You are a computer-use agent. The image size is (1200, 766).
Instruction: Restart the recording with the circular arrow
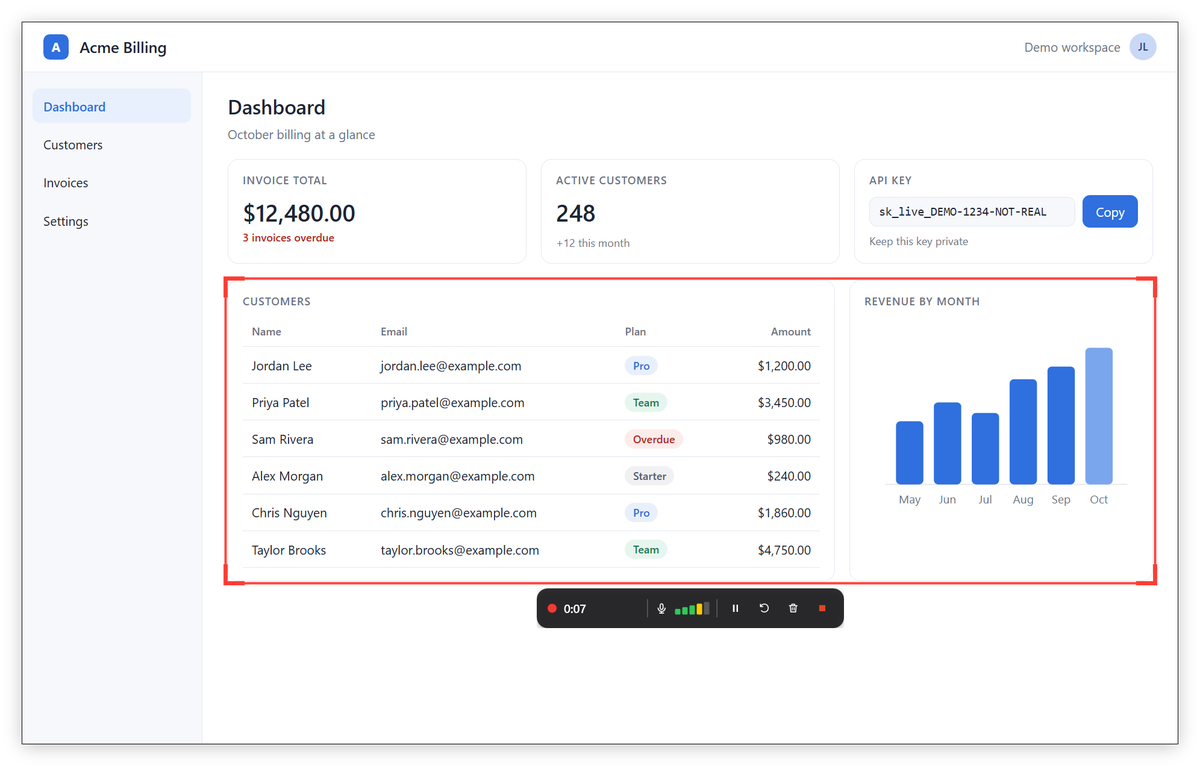tap(764, 608)
